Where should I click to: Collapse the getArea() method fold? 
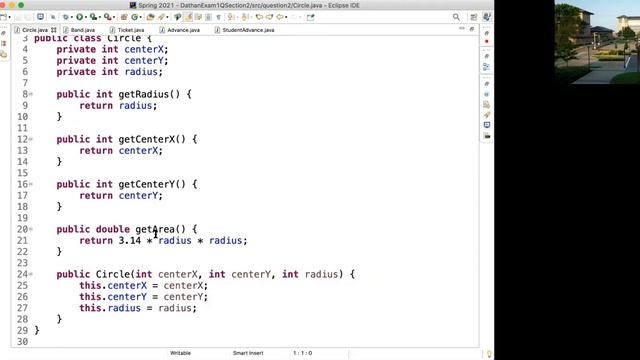pos(31,229)
